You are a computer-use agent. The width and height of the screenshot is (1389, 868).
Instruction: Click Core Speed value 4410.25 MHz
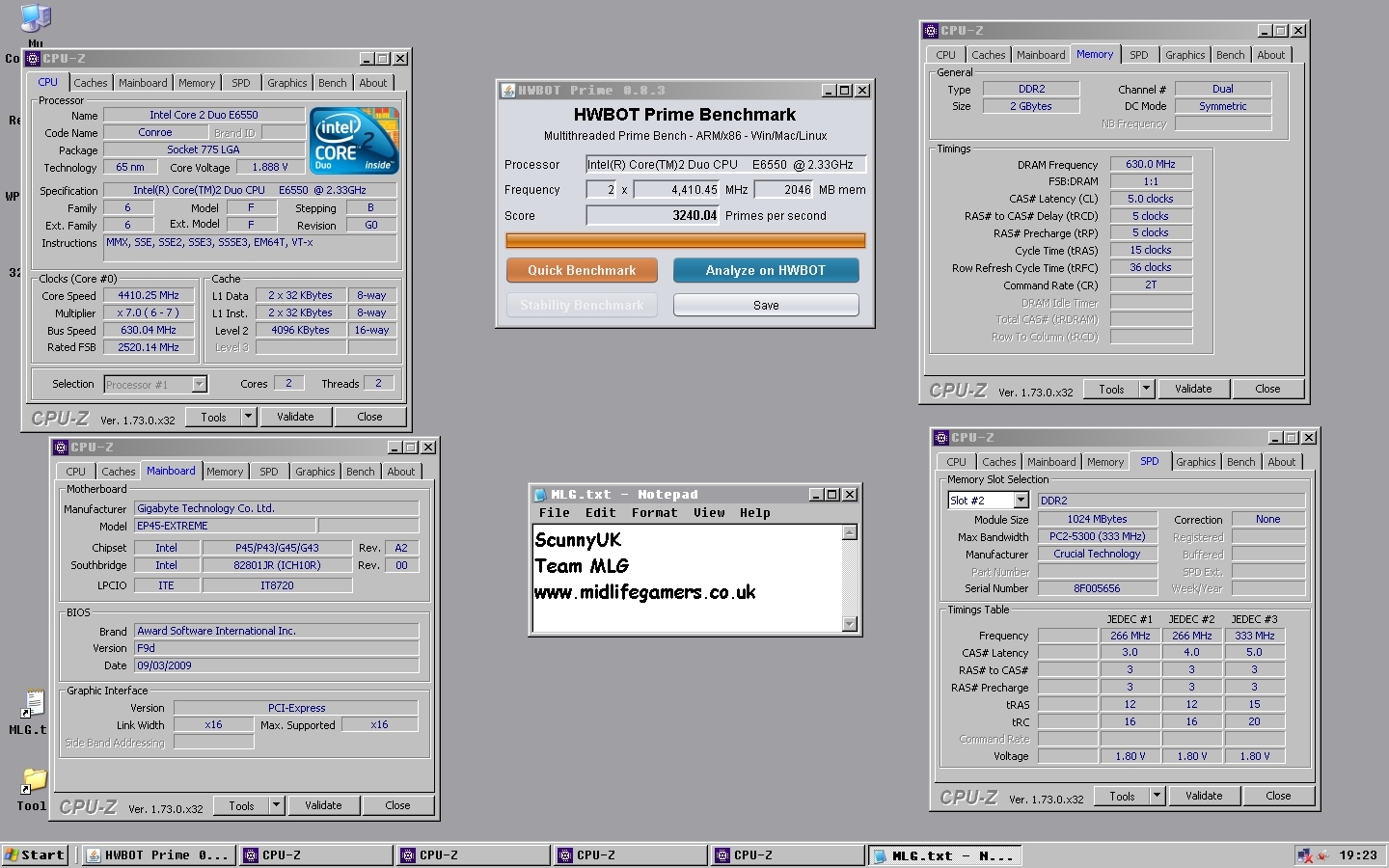coord(149,296)
